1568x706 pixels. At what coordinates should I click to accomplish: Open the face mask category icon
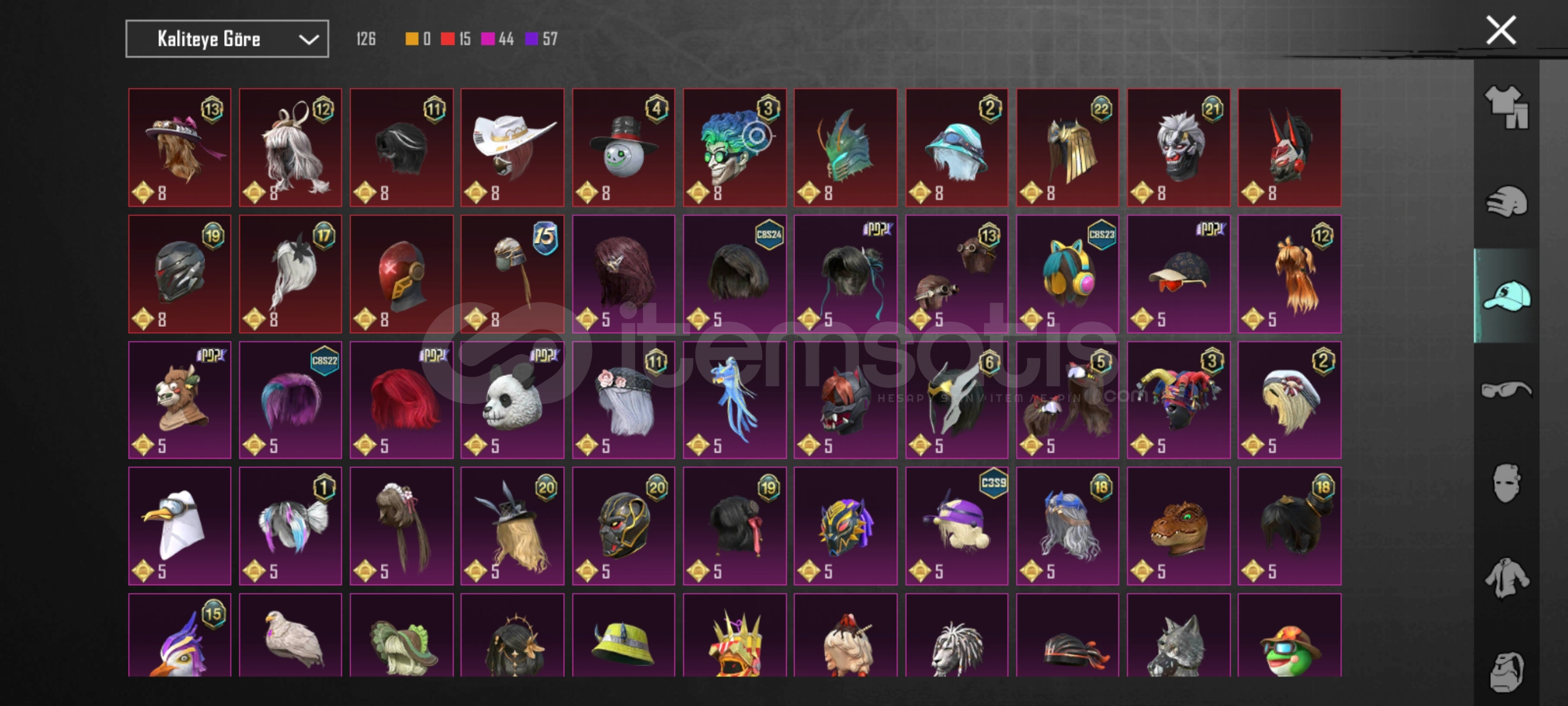[x=1507, y=484]
